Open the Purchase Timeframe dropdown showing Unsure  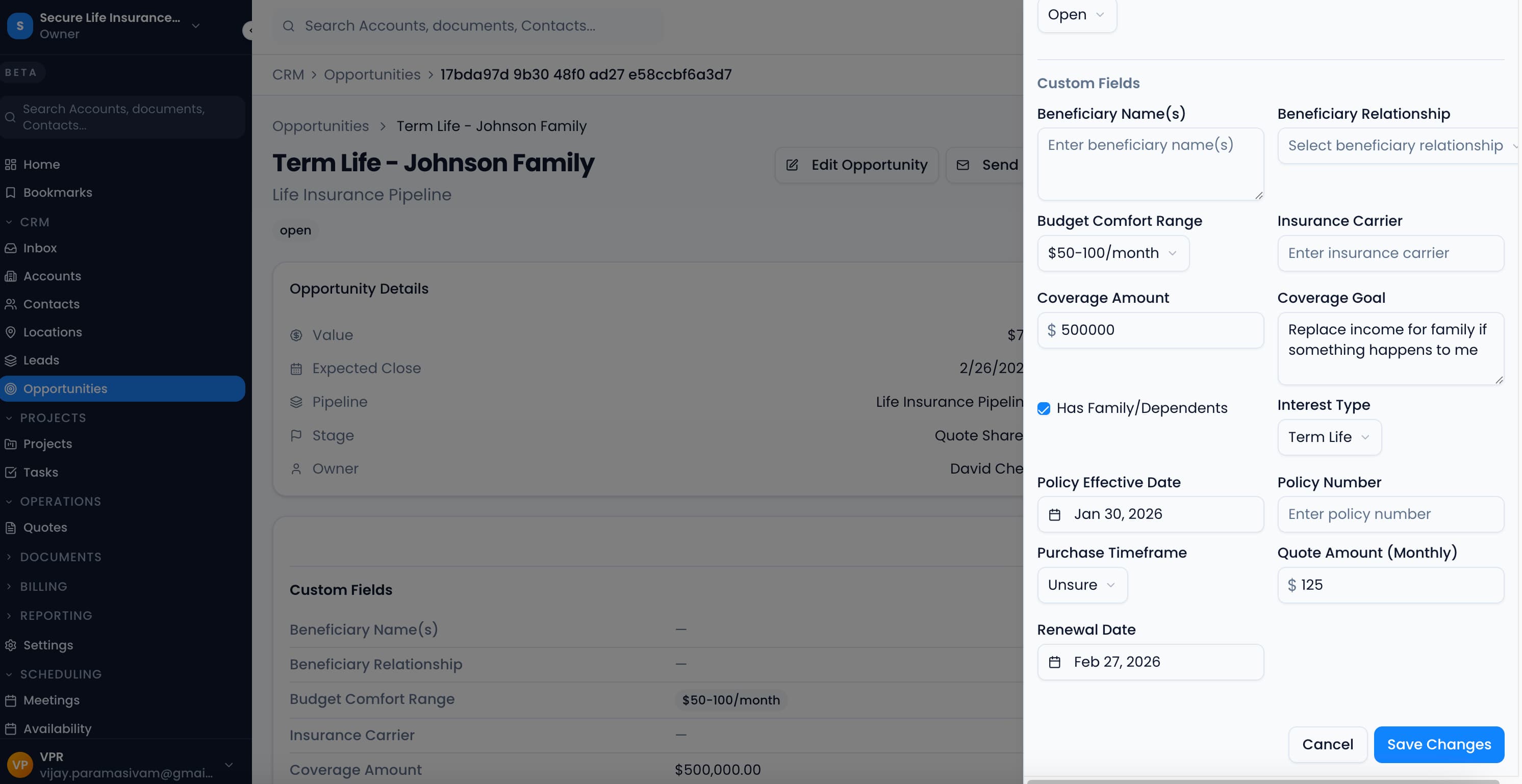tap(1082, 585)
